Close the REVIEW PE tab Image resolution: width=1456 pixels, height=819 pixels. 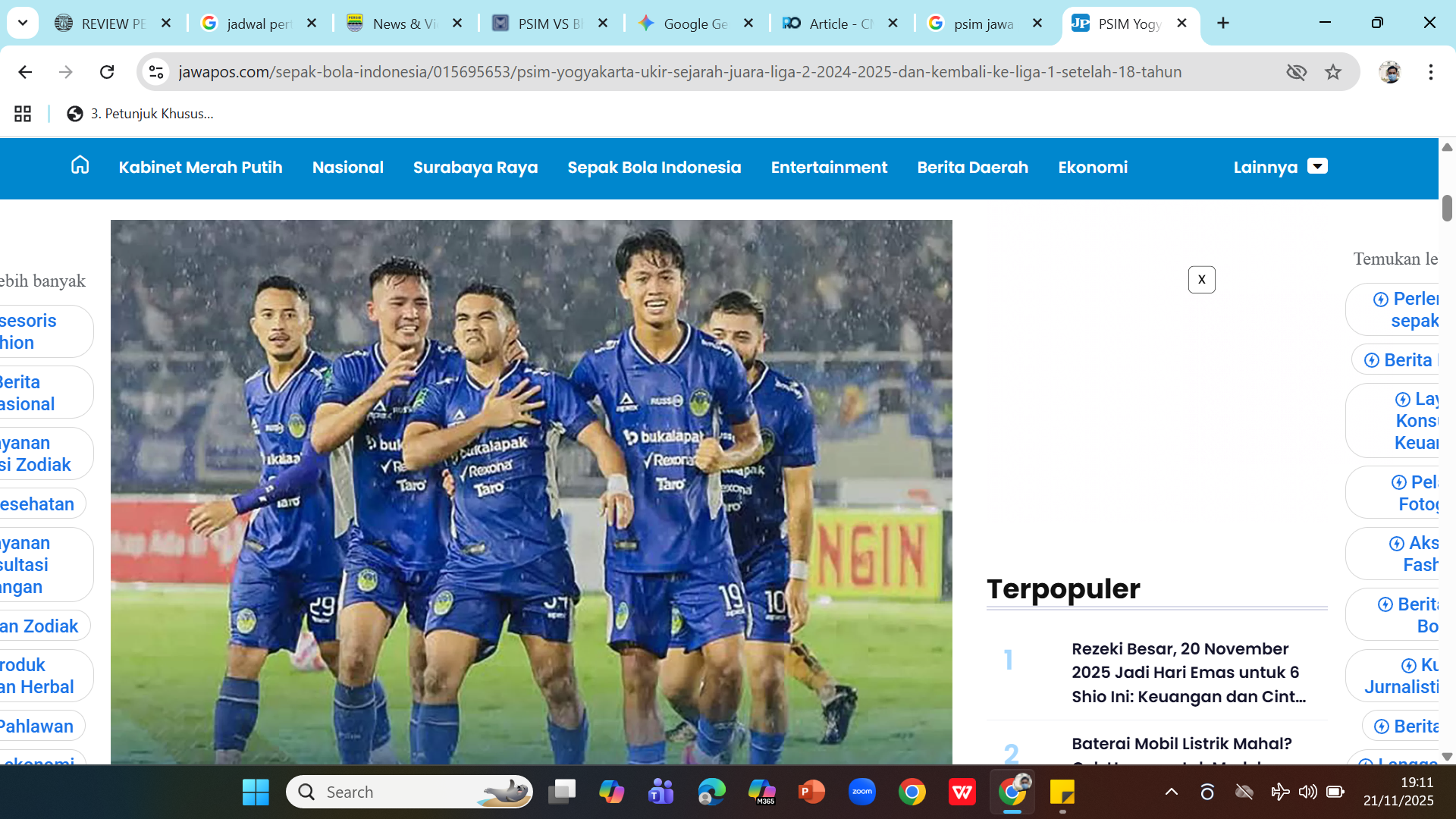point(166,24)
